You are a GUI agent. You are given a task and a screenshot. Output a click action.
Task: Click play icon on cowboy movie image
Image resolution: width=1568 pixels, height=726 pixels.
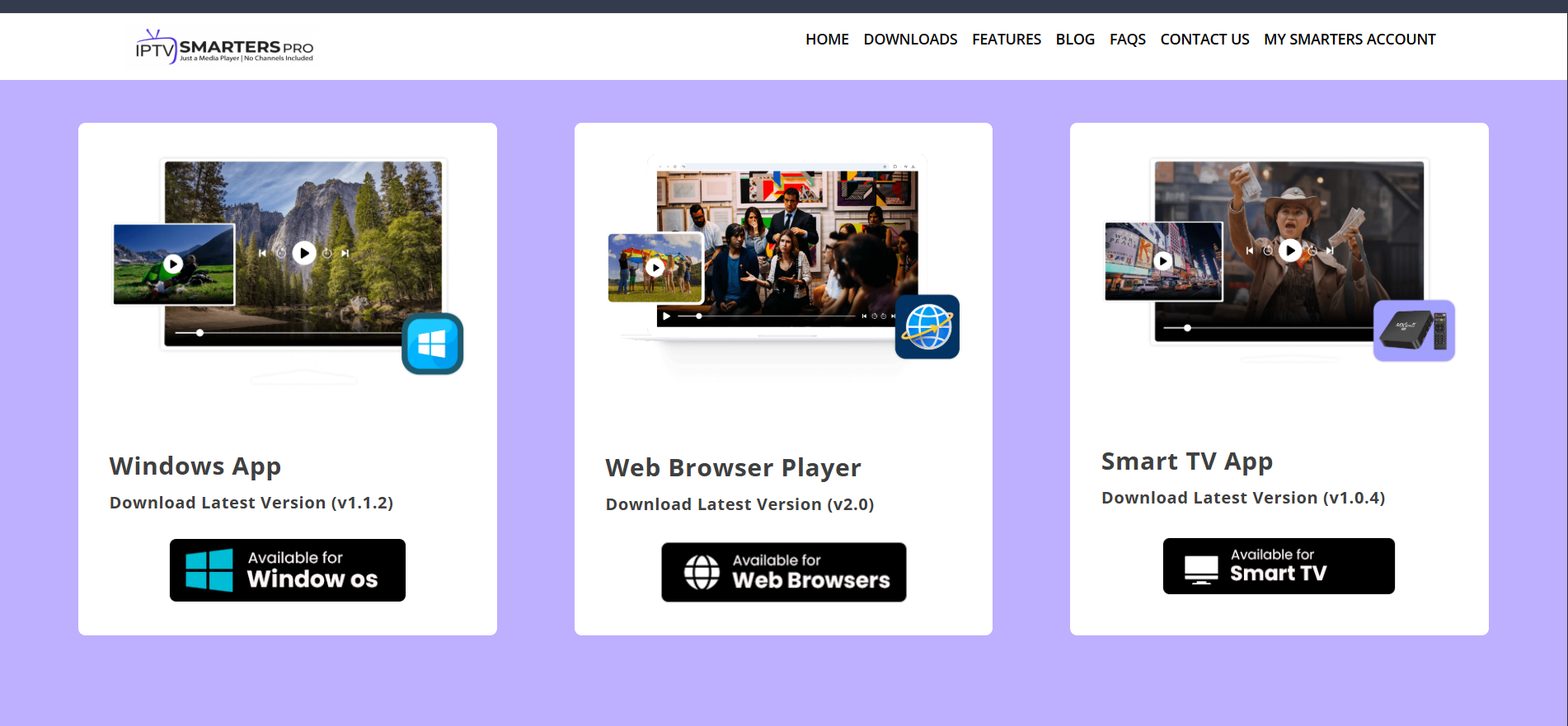point(1290,250)
